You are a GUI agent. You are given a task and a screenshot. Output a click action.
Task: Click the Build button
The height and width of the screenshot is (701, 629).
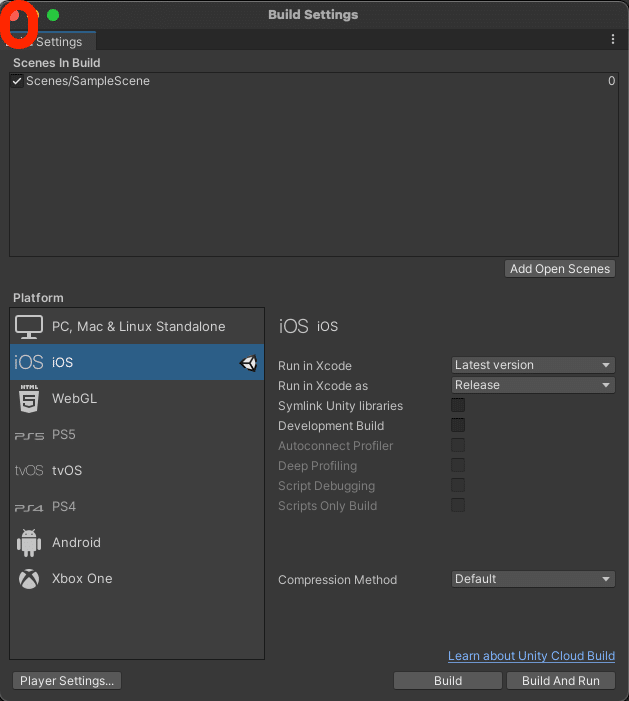[447, 680]
